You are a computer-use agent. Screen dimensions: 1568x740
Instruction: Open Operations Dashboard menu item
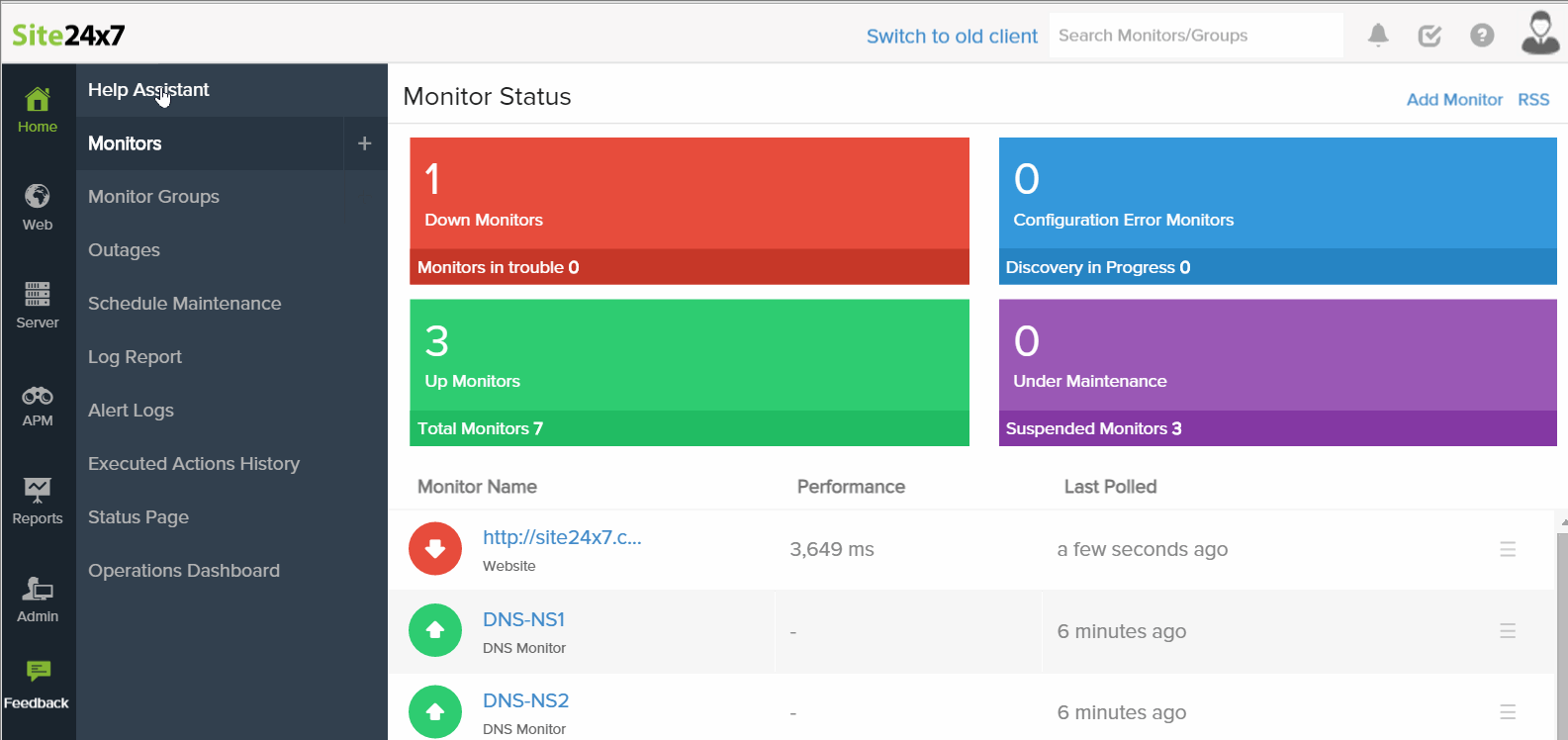[231, 571]
